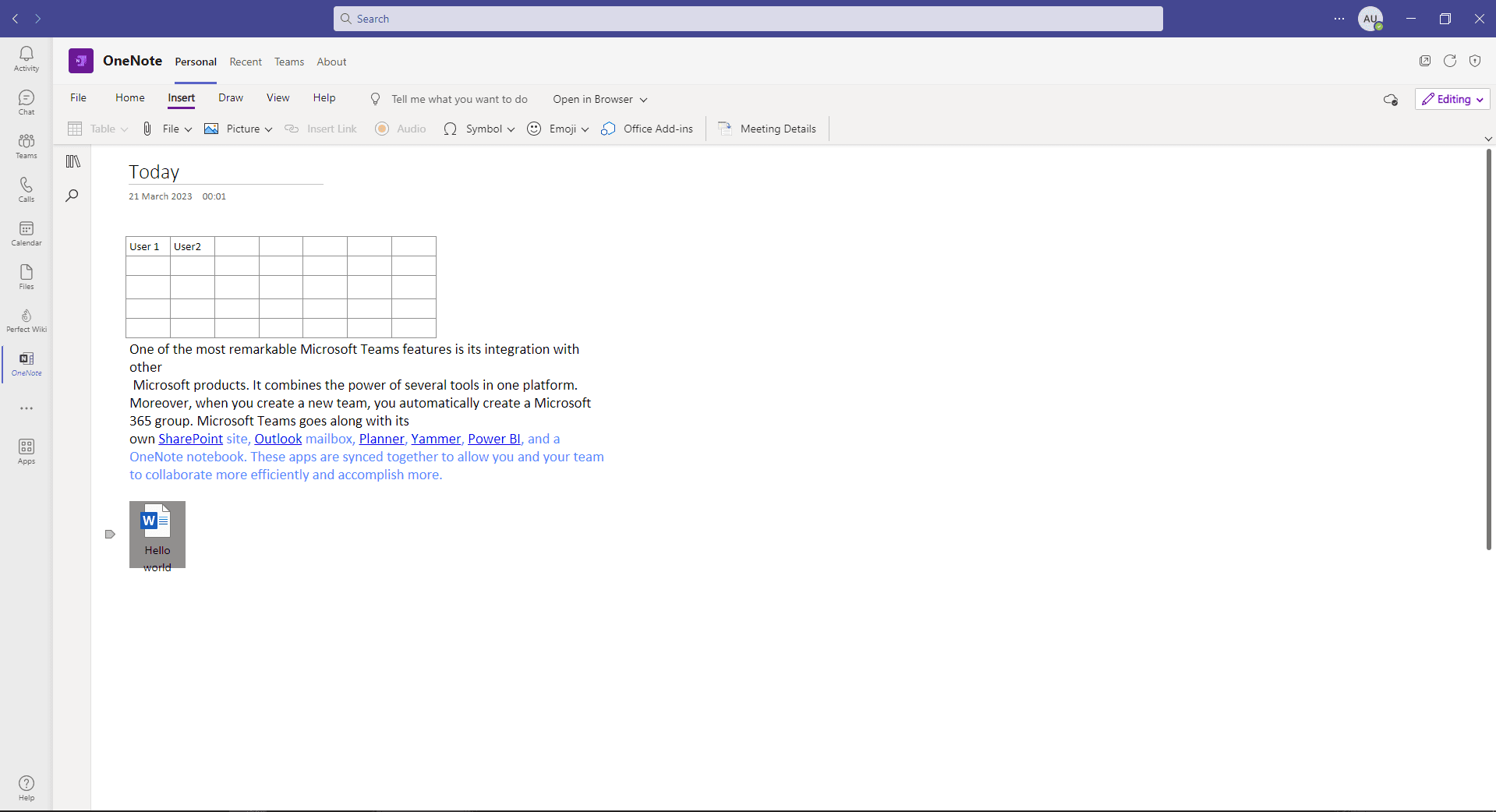Open Perfect Wiki app icon
Screen dimensions: 1496x812
[x=27, y=320]
